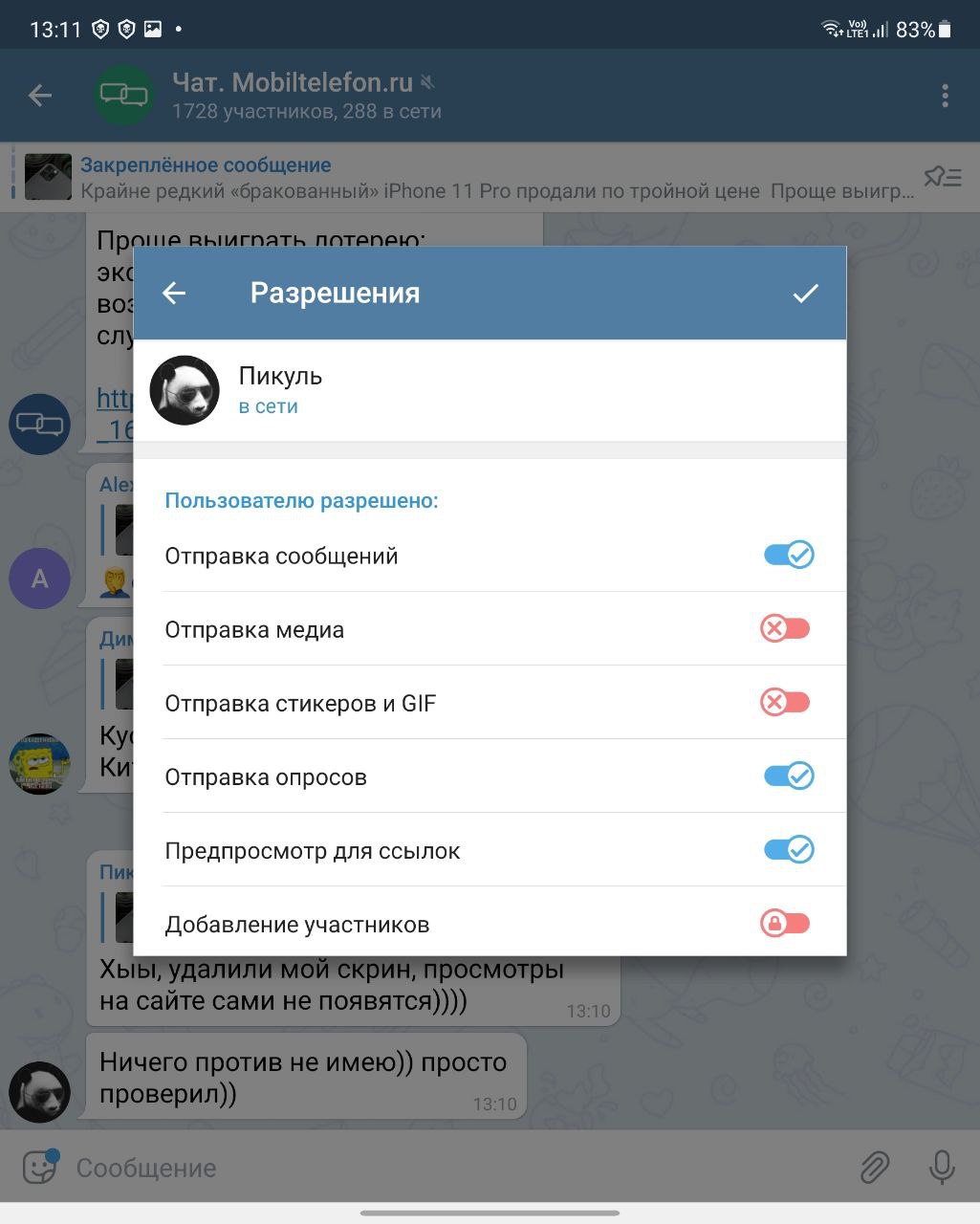980x1224 pixels.
Task: Open the Закреплённое сообщение banner
Action: coord(468,178)
